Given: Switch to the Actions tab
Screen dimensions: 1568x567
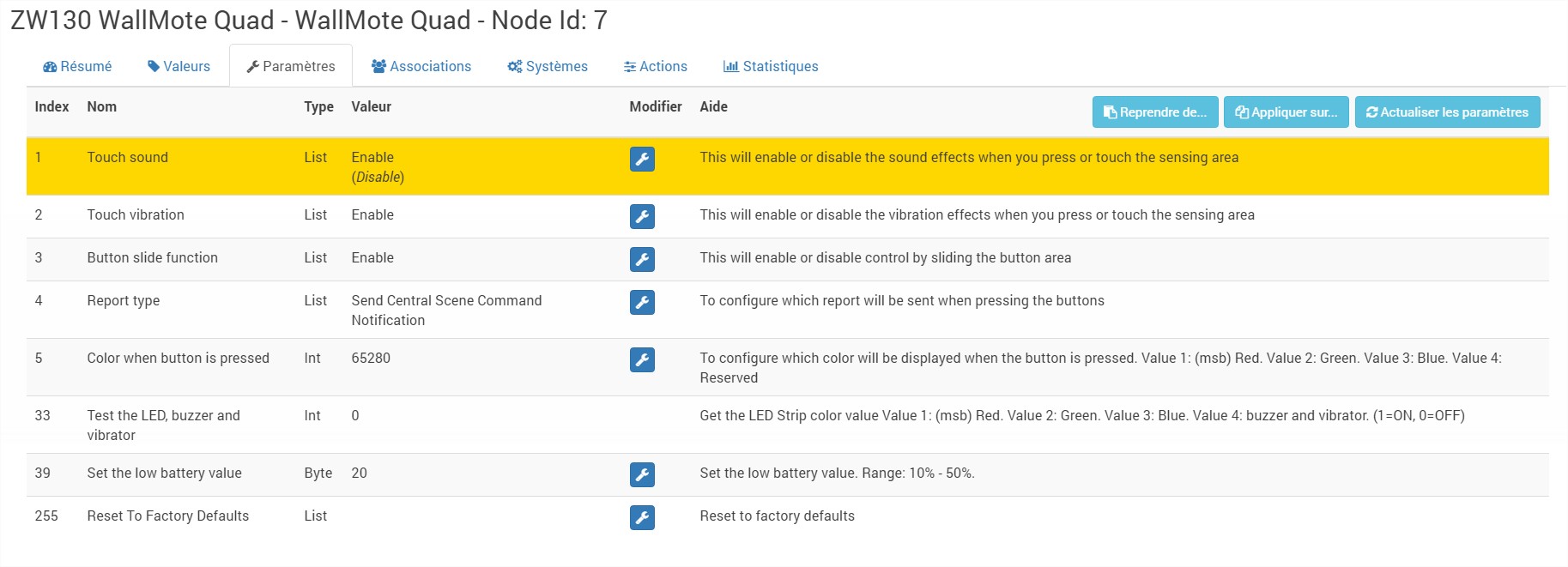Looking at the screenshot, I should pos(656,66).
